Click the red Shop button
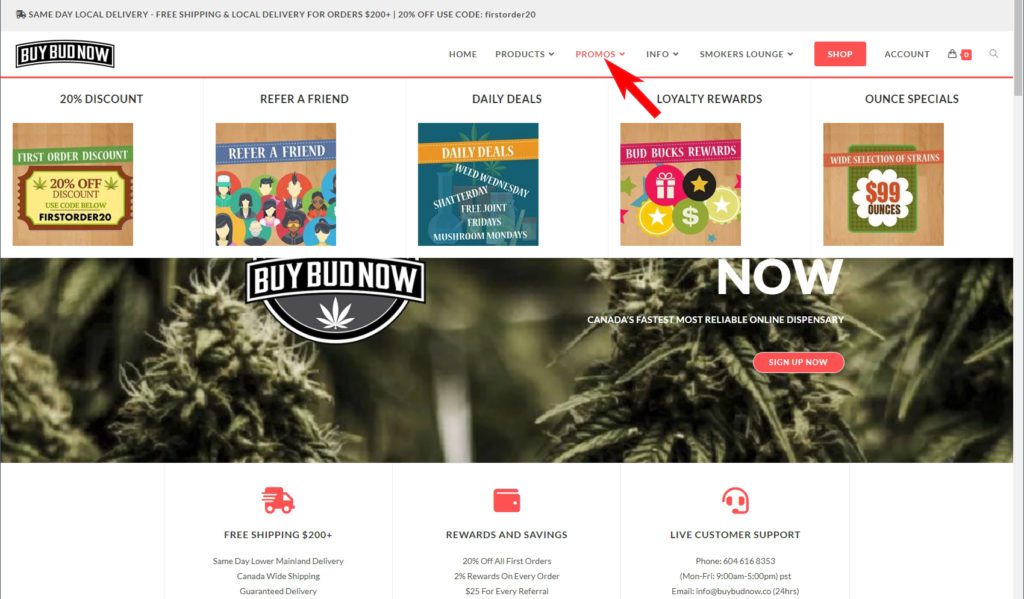This screenshot has width=1024, height=599. click(x=840, y=54)
